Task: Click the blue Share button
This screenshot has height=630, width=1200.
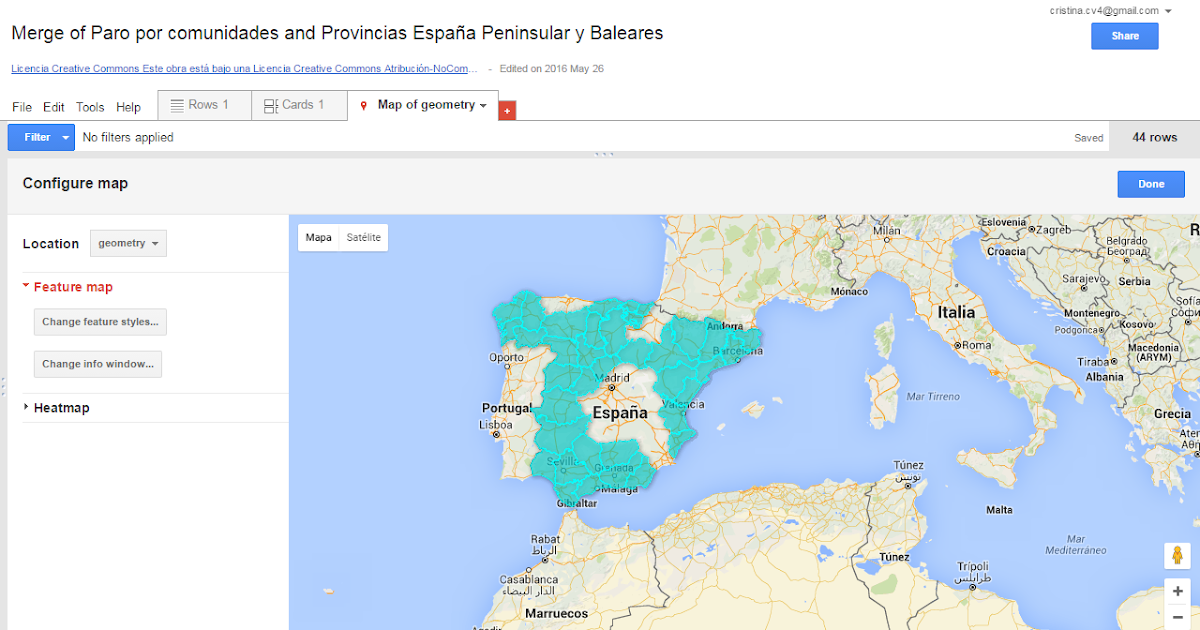Action: pyautogui.click(x=1124, y=35)
